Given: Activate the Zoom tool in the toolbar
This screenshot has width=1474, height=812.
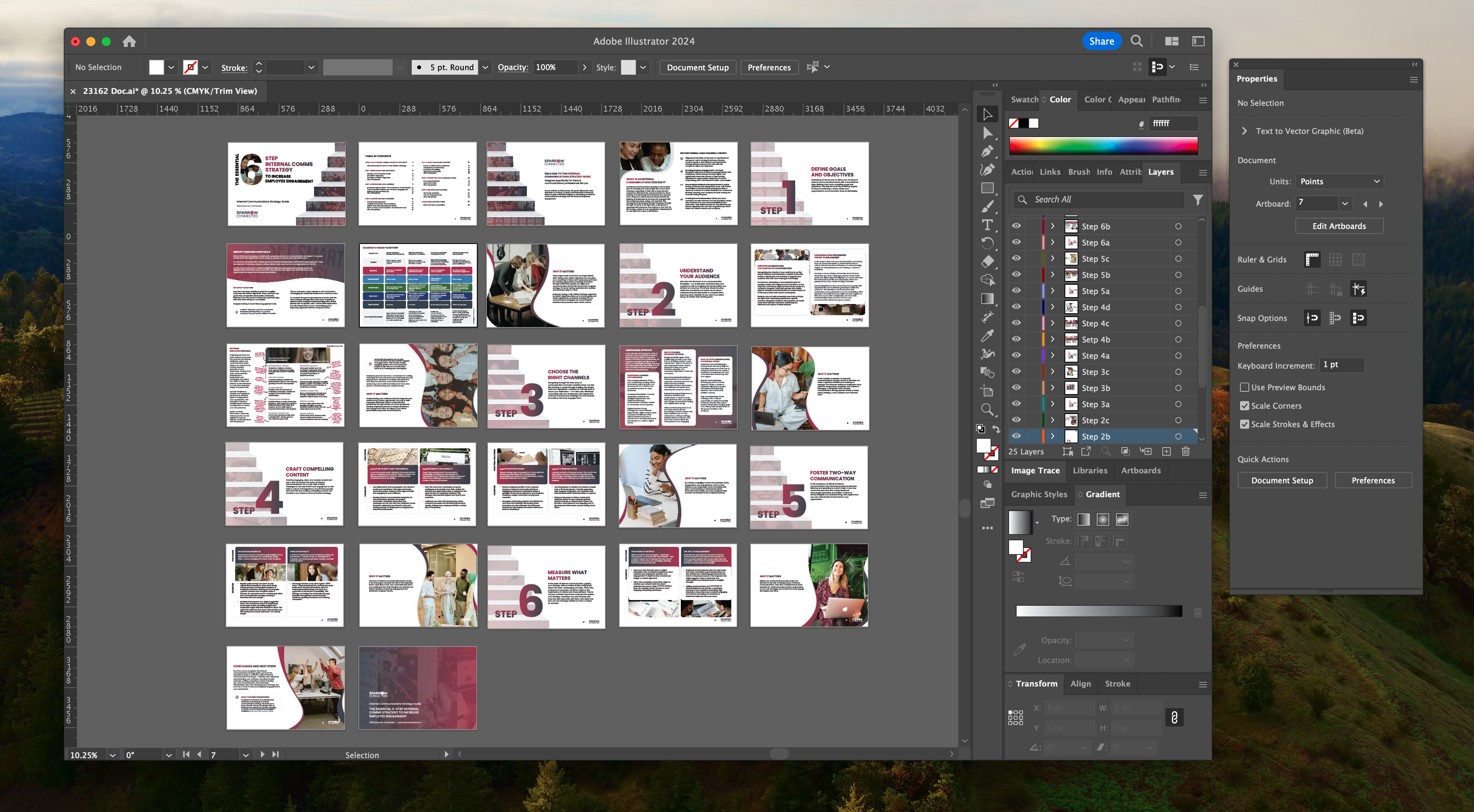Looking at the screenshot, I should coord(987,410).
